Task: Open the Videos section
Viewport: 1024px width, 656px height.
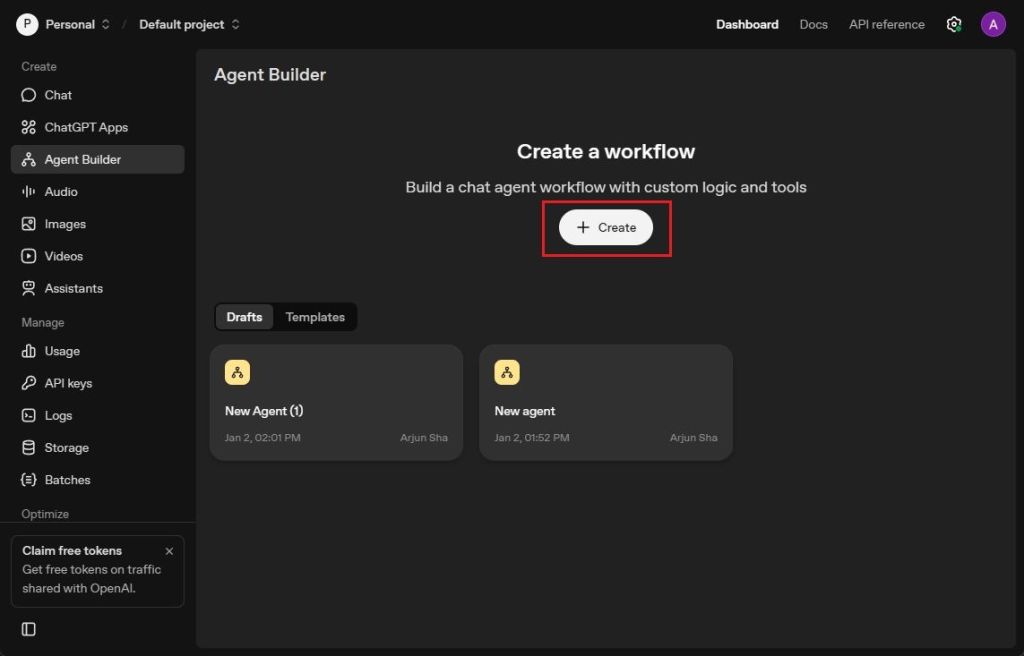Action: (63, 256)
